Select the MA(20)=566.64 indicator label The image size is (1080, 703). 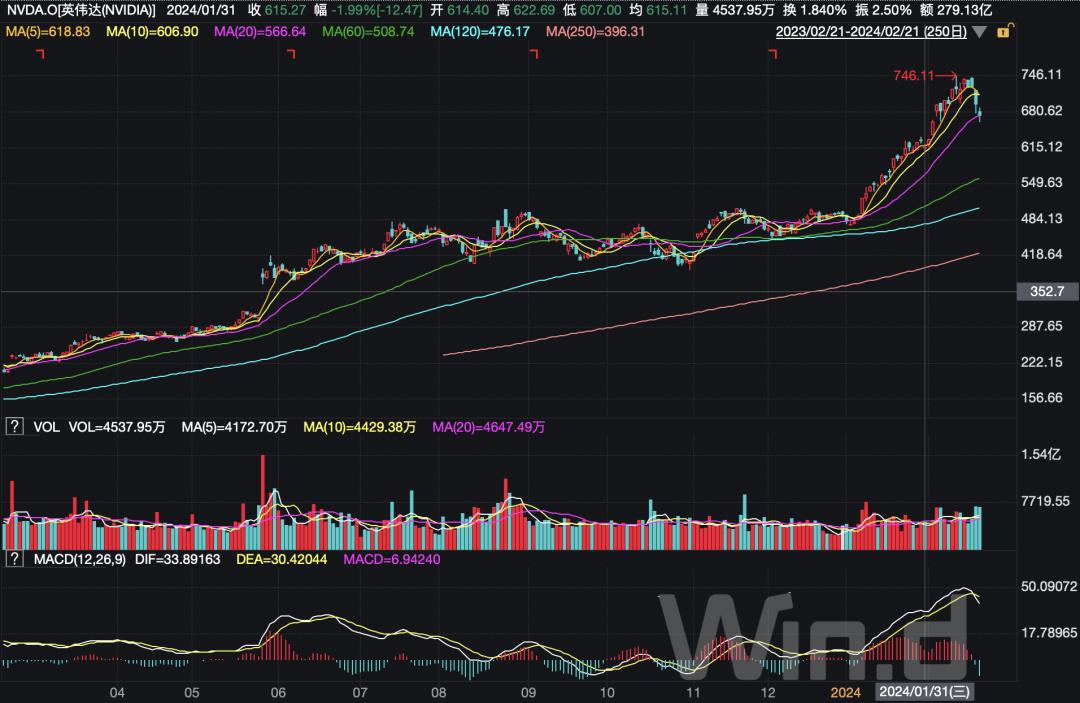(260, 32)
